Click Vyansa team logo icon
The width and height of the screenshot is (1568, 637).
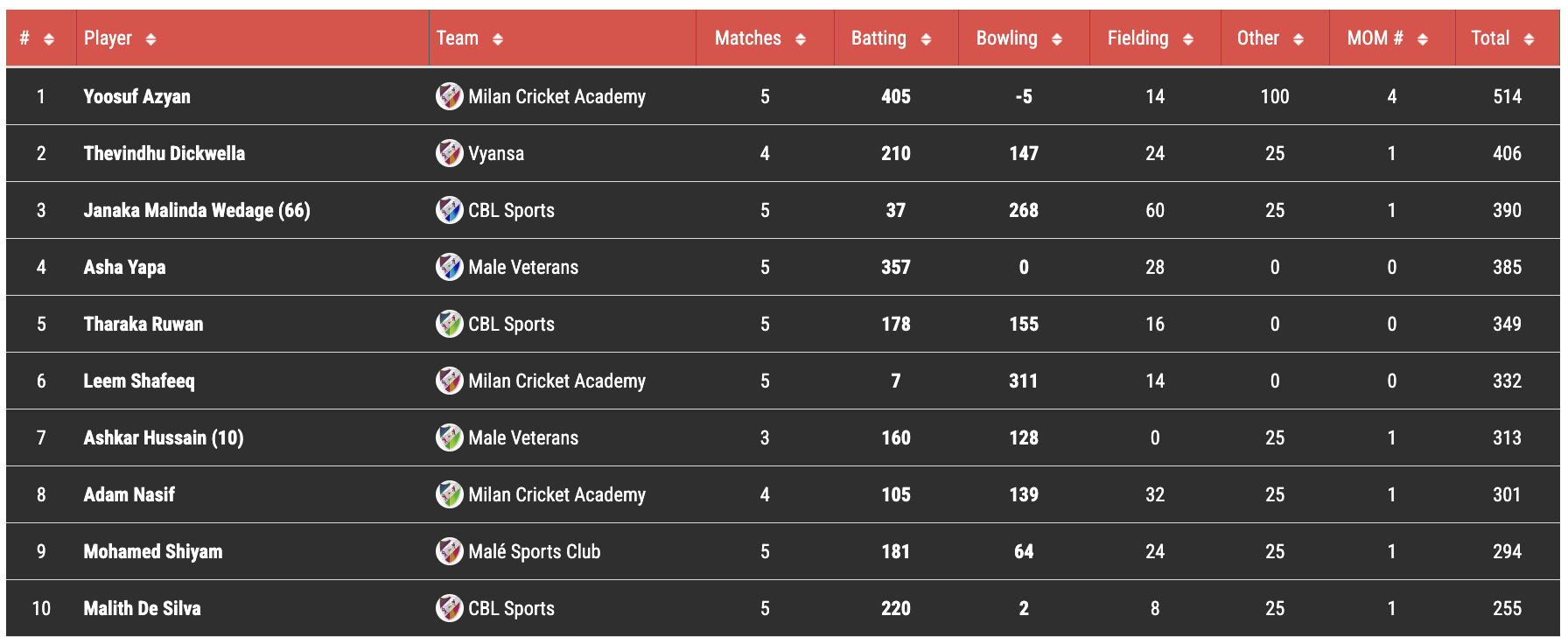coord(450,153)
